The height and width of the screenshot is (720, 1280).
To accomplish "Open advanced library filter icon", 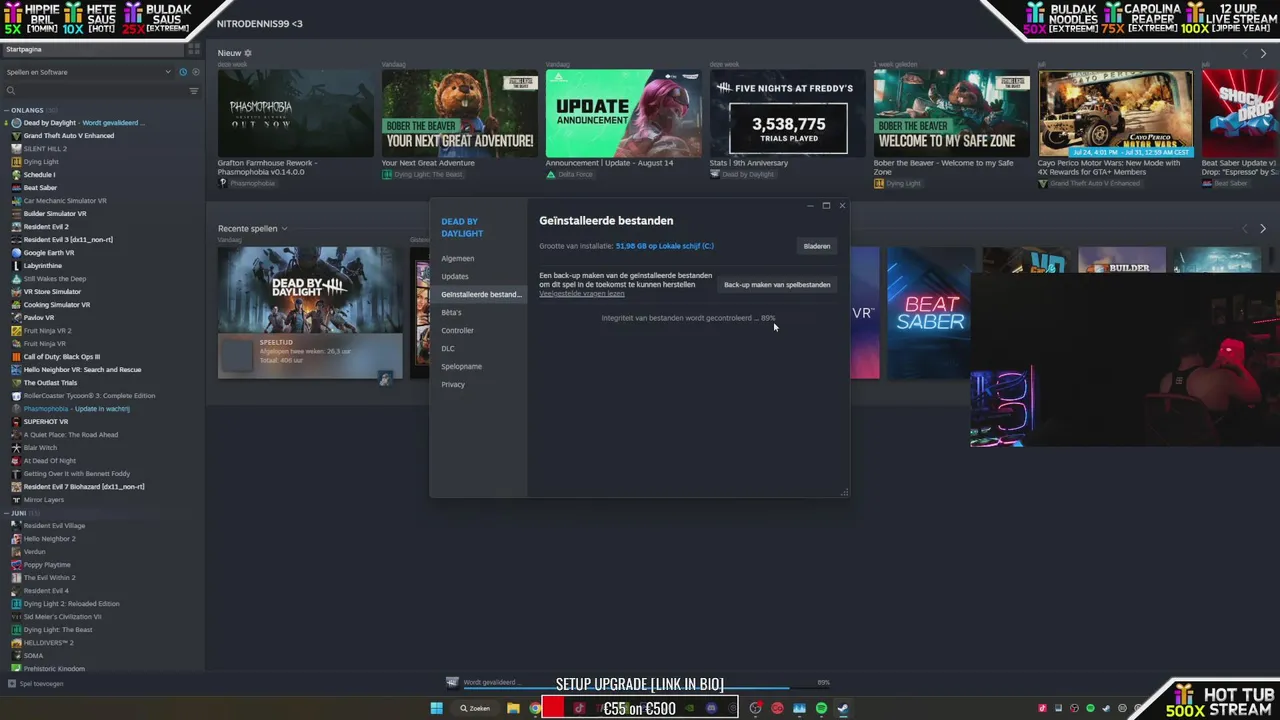I will (x=194, y=91).
